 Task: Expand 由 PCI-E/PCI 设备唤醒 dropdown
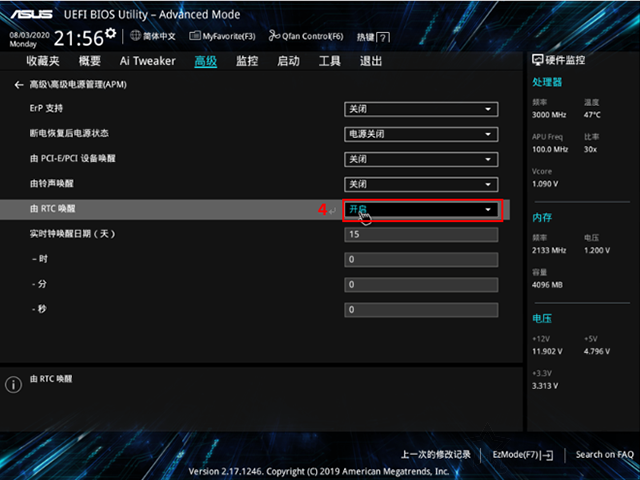coord(421,159)
